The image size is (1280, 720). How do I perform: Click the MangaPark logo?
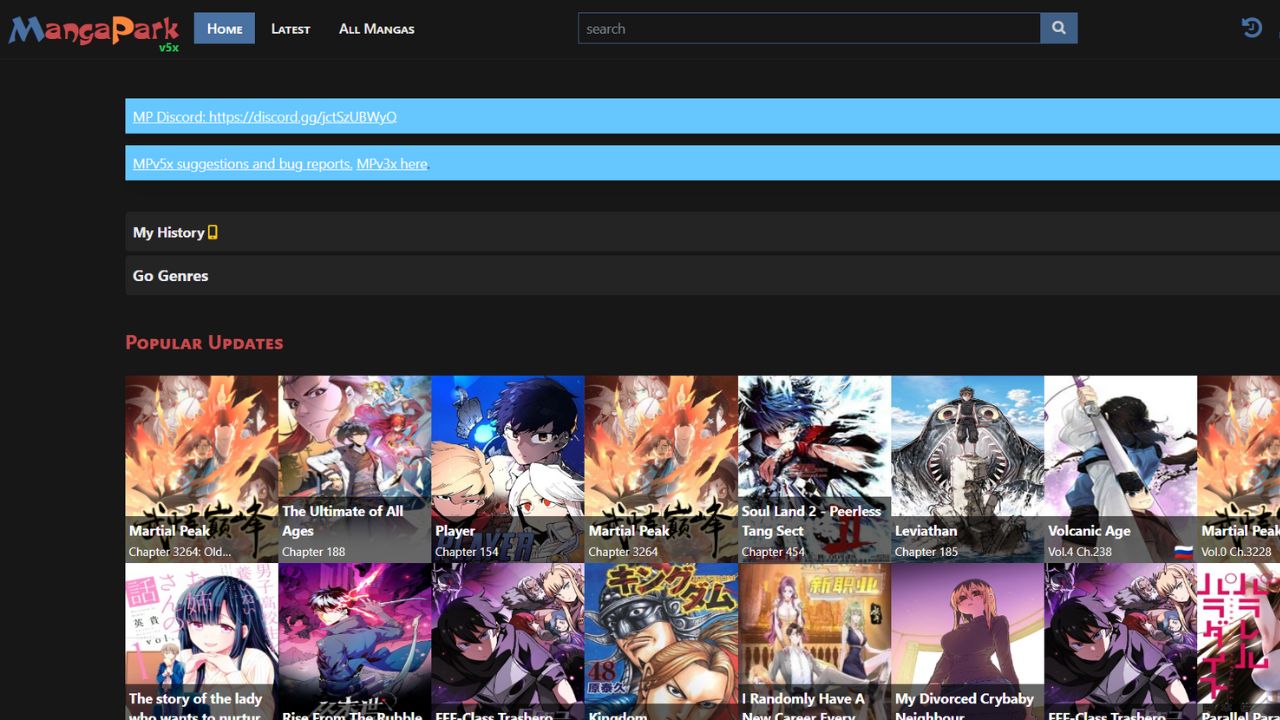tap(94, 30)
